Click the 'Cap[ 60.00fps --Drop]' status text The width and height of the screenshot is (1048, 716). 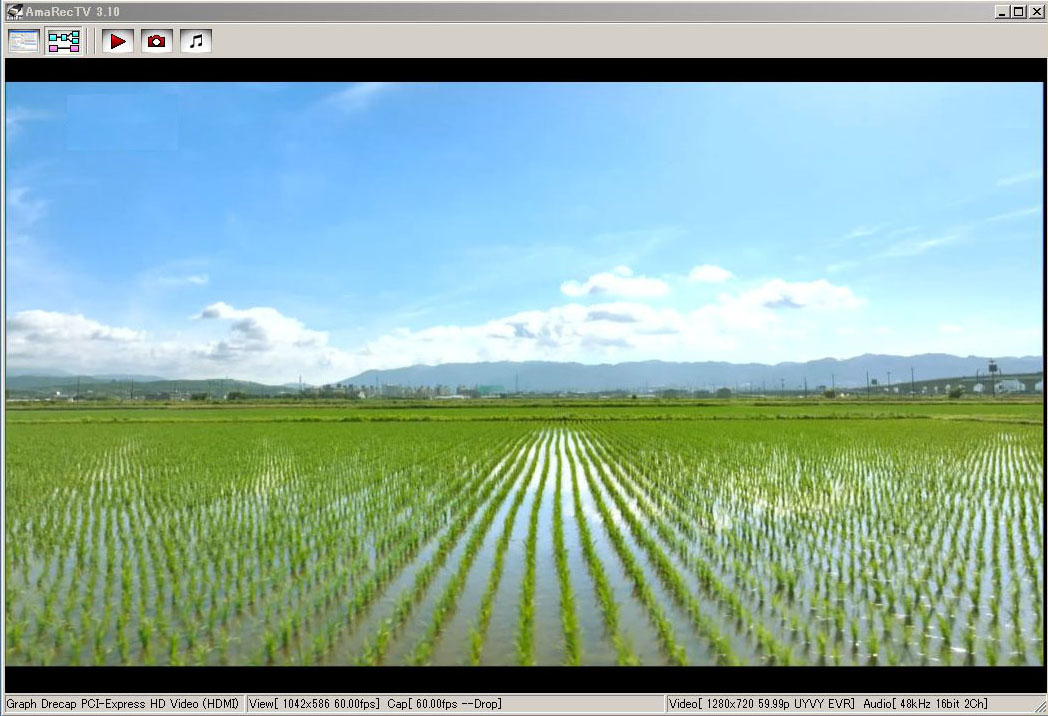(x=444, y=703)
